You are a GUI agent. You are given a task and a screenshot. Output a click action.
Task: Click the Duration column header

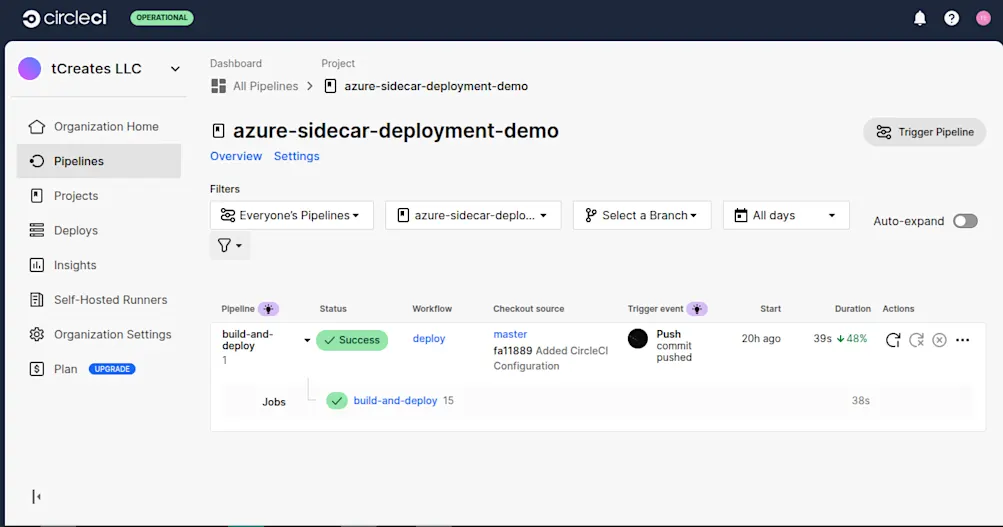853,308
